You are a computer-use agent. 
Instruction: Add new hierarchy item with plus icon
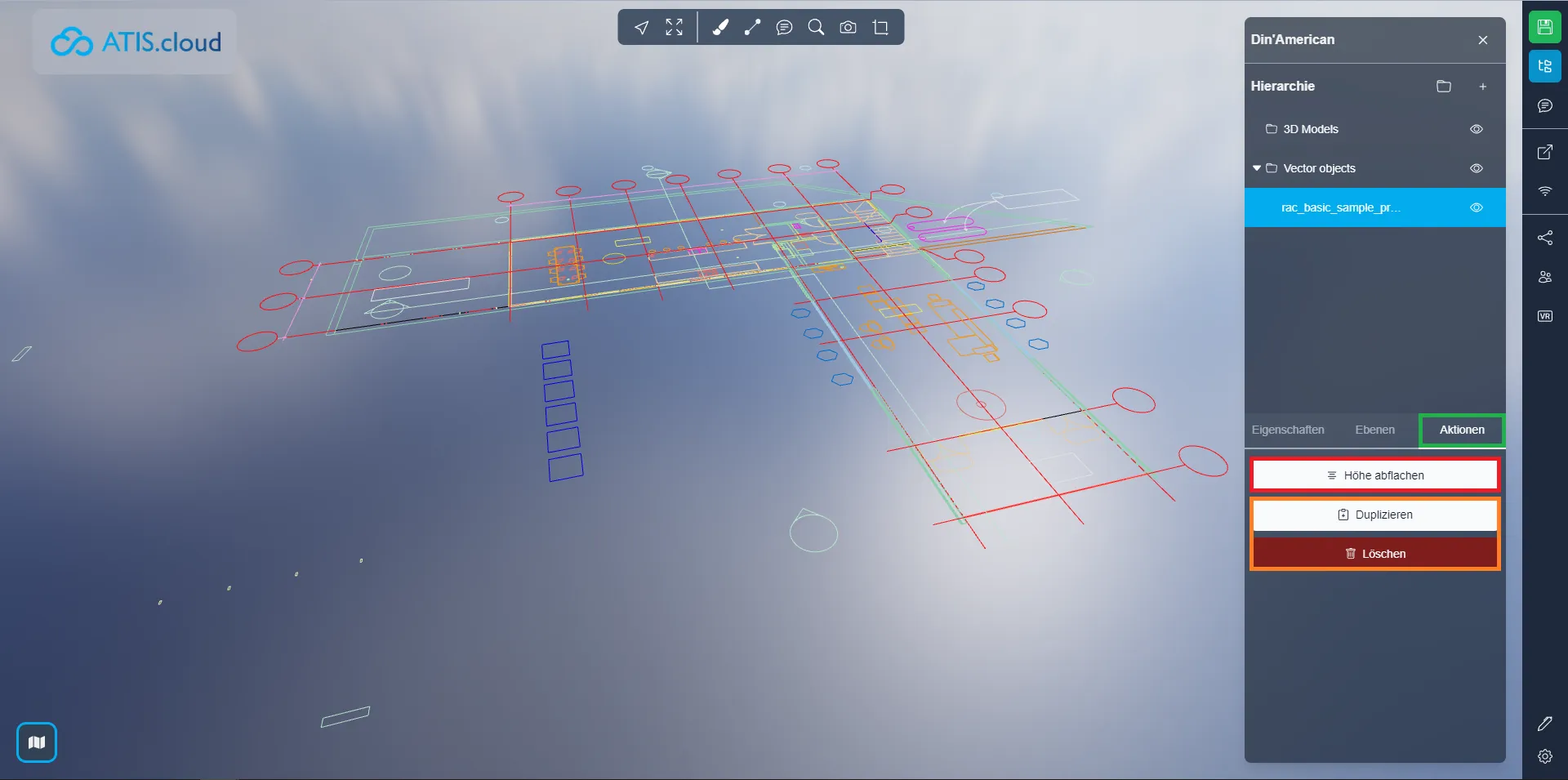tap(1482, 87)
